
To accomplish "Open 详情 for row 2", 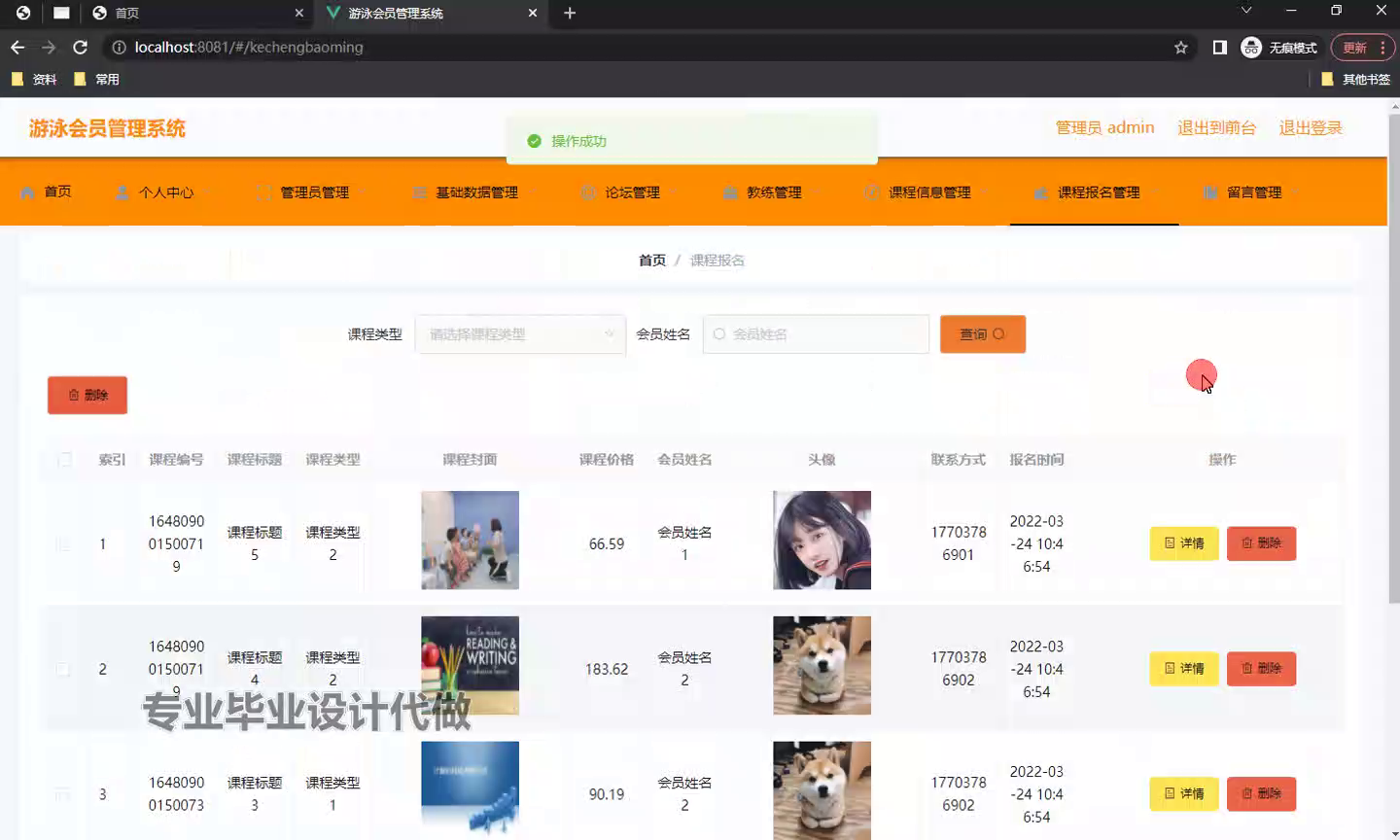I will pos(1184,669).
